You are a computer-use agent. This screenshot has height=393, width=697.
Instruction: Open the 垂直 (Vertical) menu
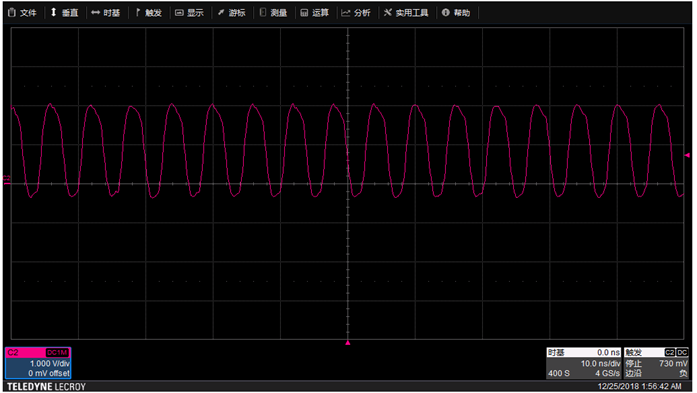[64, 13]
